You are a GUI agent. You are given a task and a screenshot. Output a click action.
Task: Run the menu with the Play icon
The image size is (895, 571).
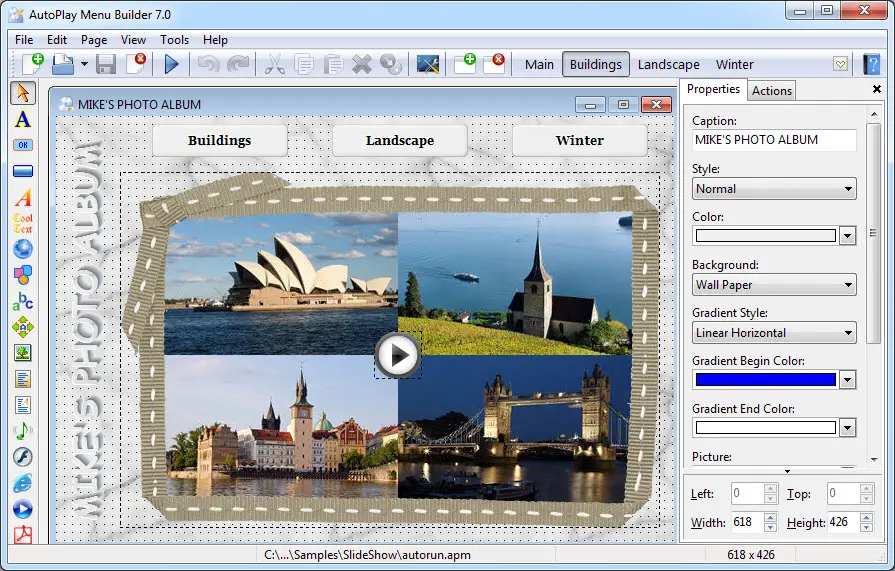171,64
